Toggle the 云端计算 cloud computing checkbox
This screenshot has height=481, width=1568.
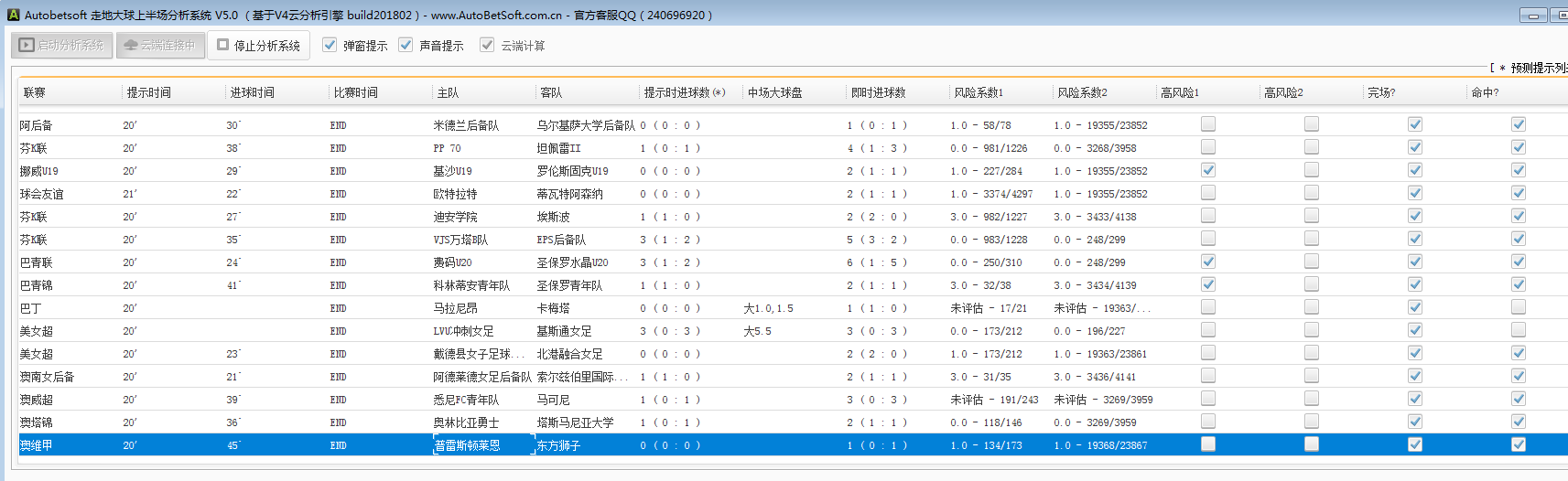[487, 45]
